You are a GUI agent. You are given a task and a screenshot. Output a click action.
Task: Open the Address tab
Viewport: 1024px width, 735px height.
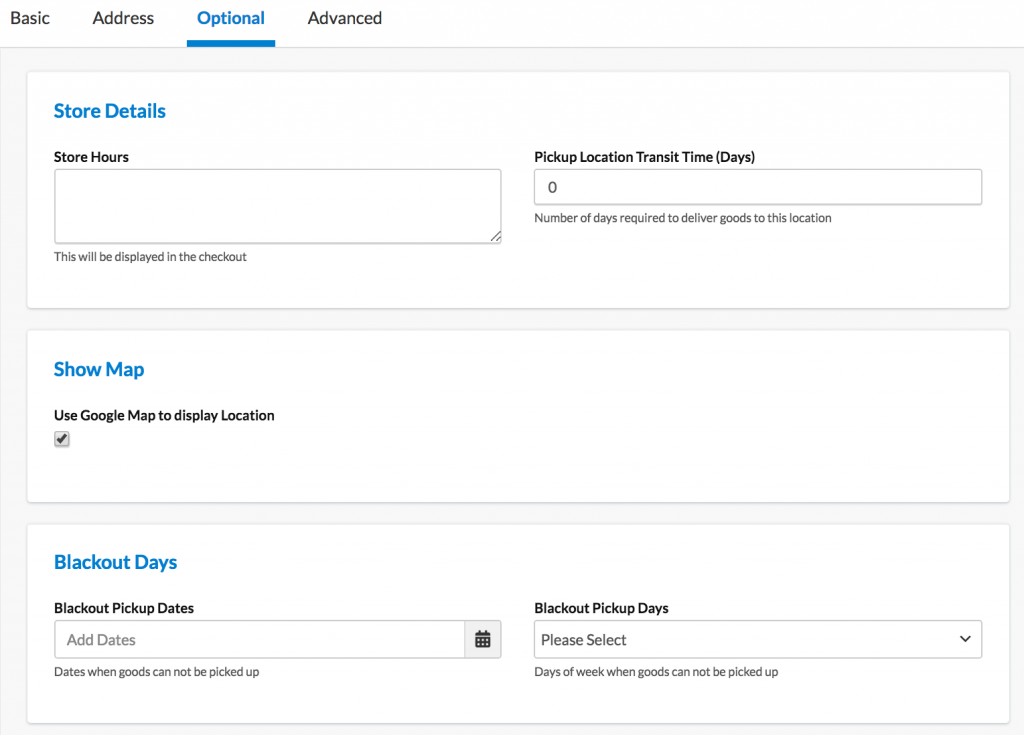(122, 18)
